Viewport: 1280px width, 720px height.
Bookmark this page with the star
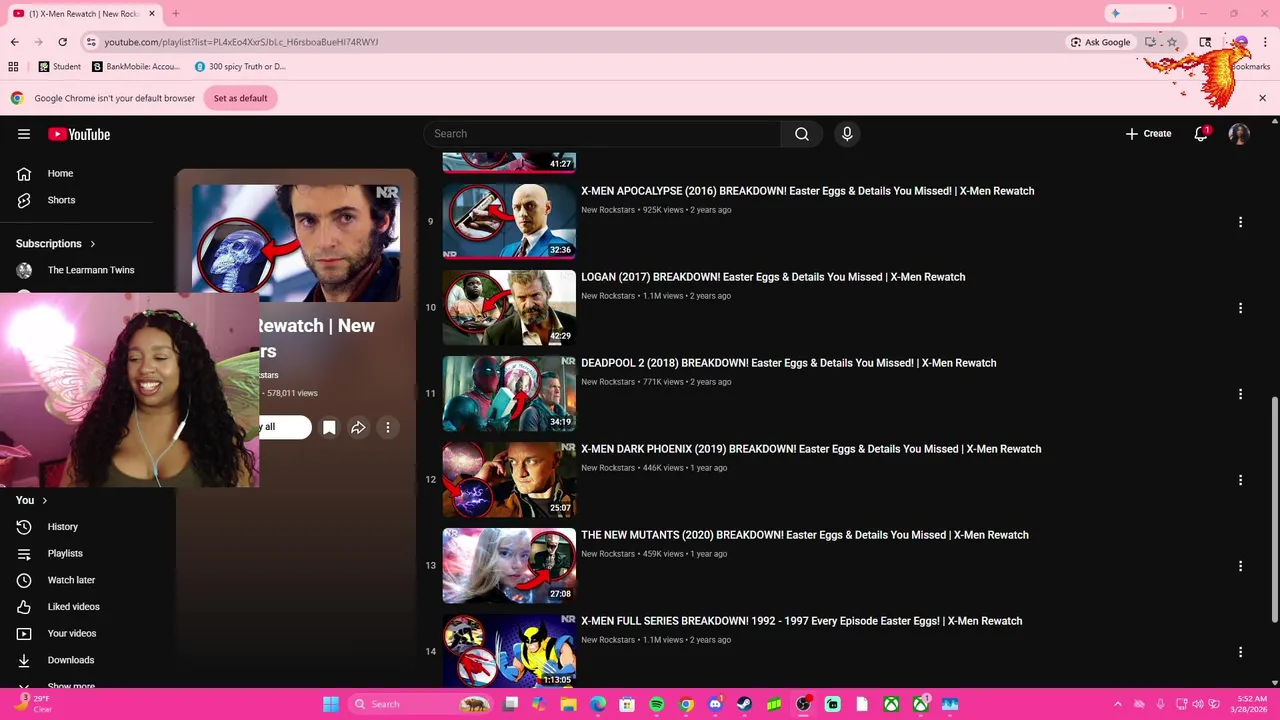tap(1172, 42)
